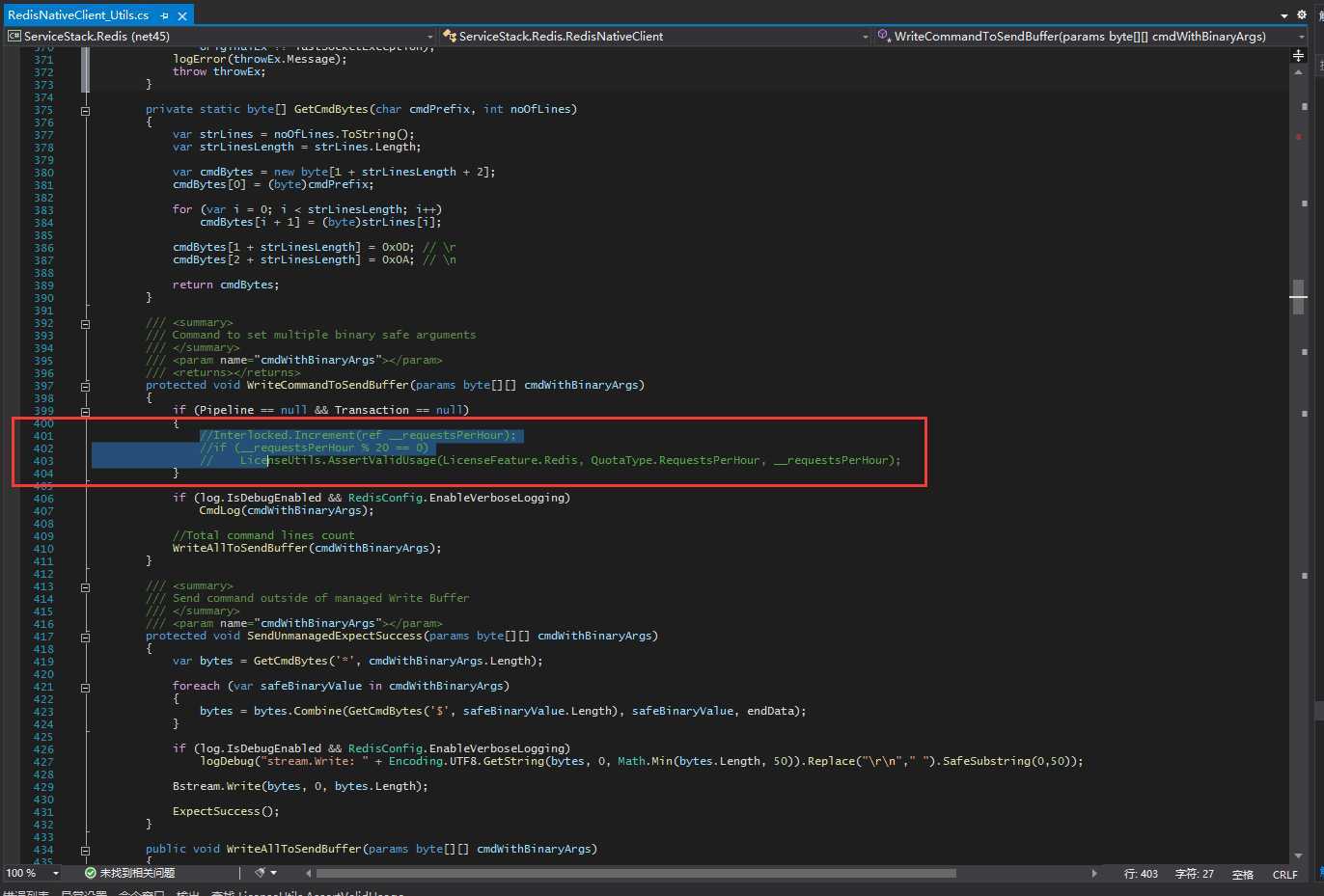Click the "Bstream.Write(bytes, 0, bytes.Length);" line
Screen dimensions: 1324x896
pyautogui.click(x=300, y=787)
